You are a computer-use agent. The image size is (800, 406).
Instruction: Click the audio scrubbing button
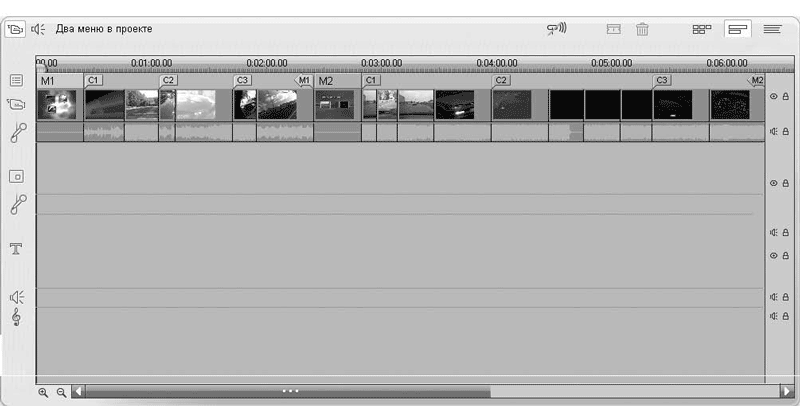point(557,29)
